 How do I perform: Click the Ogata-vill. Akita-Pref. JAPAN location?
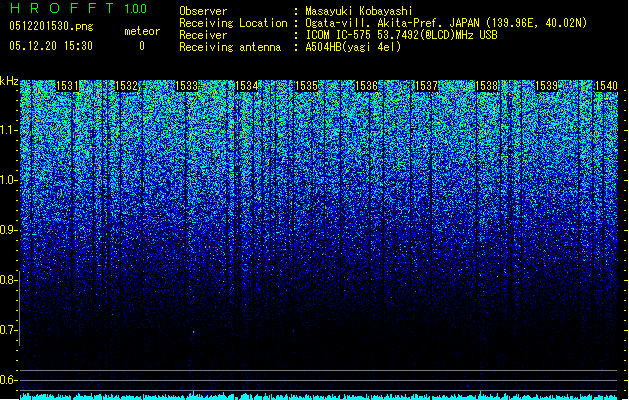pos(446,23)
